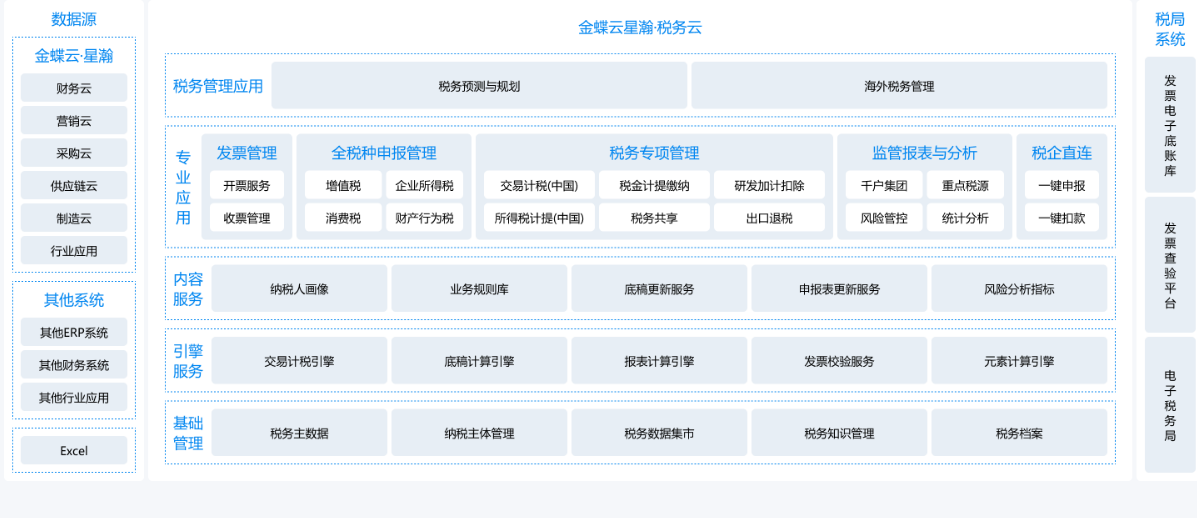Open the 底稿计算引擎 block
This screenshot has height=518, width=1197.
click(x=479, y=361)
